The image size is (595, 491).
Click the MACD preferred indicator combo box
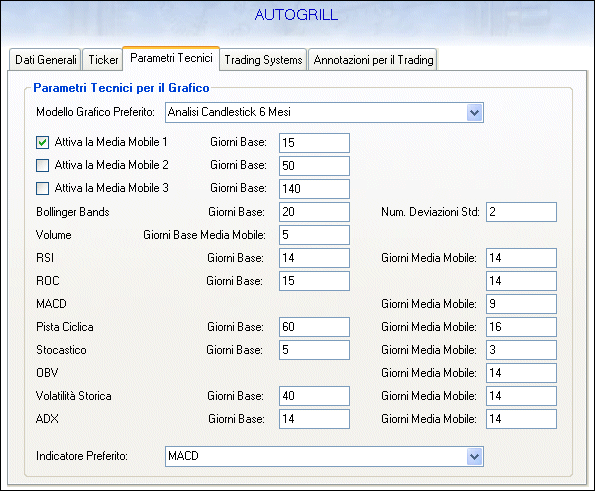click(x=324, y=456)
